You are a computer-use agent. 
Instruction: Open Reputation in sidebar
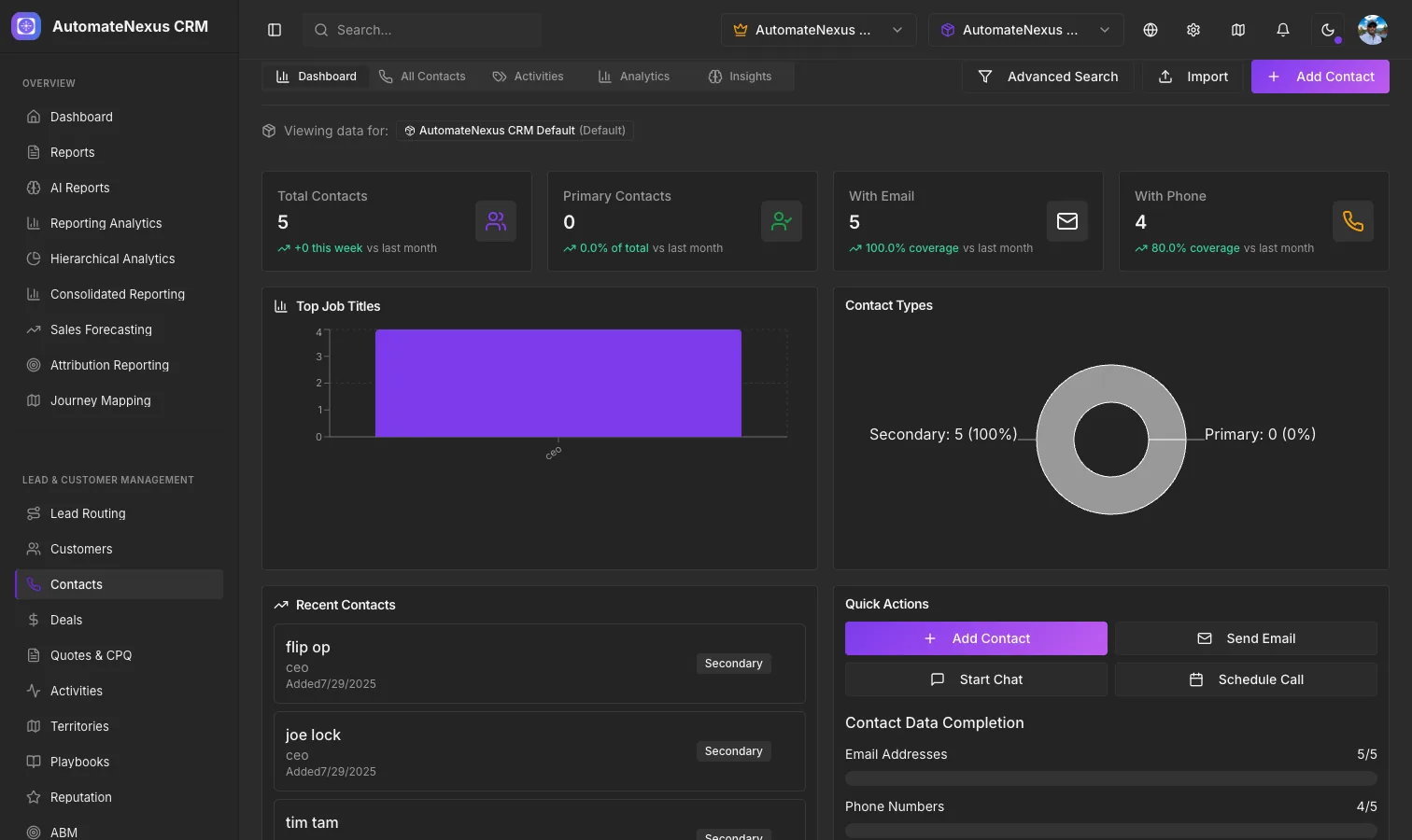coord(120,797)
